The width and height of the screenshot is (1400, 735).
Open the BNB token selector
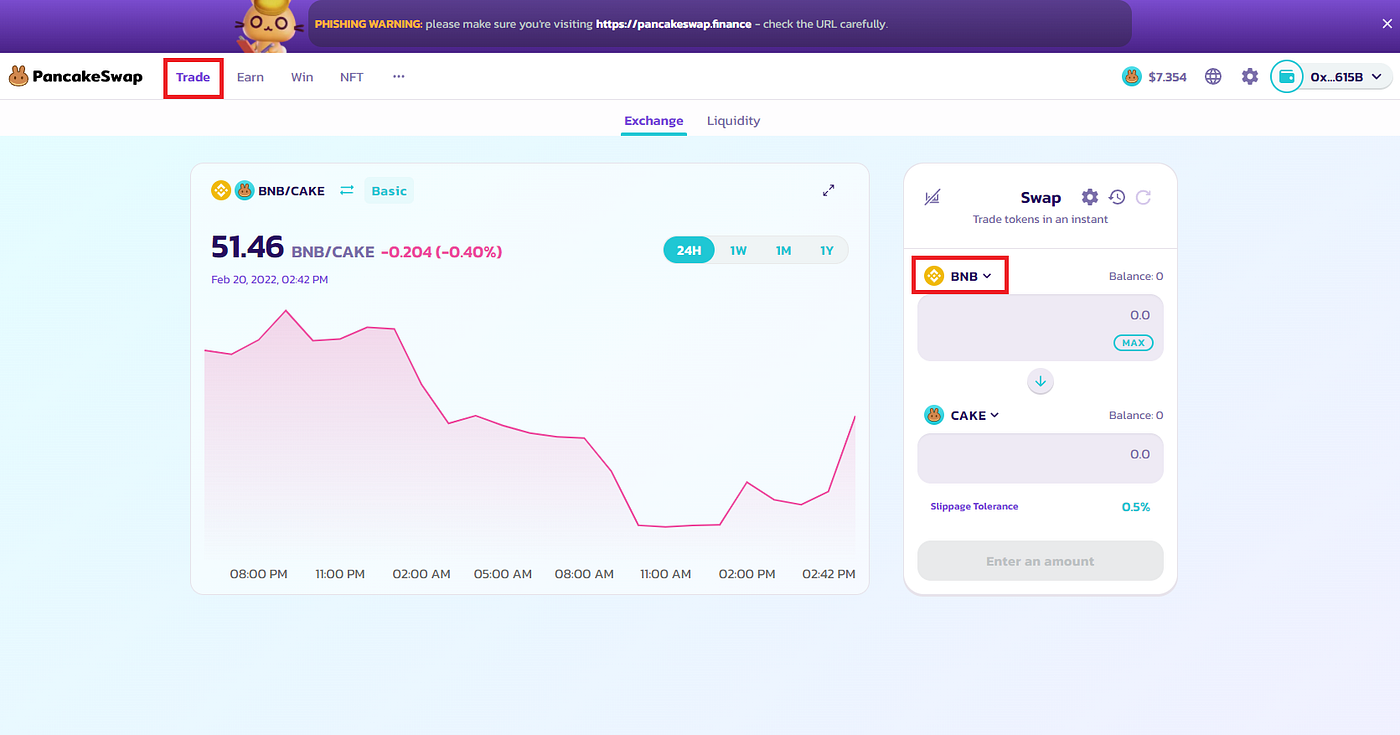click(x=958, y=276)
